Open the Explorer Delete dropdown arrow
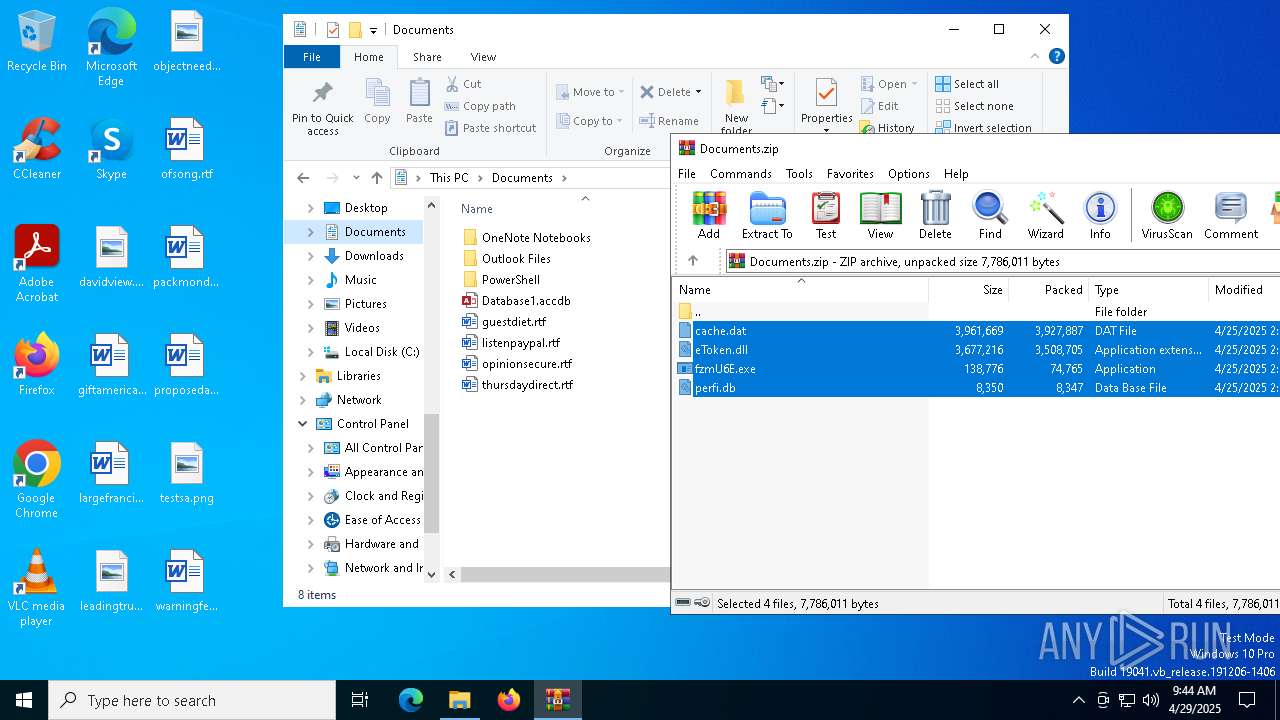Viewport: 1280px width, 720px height. pyautogui.click(x=698, y=92)
